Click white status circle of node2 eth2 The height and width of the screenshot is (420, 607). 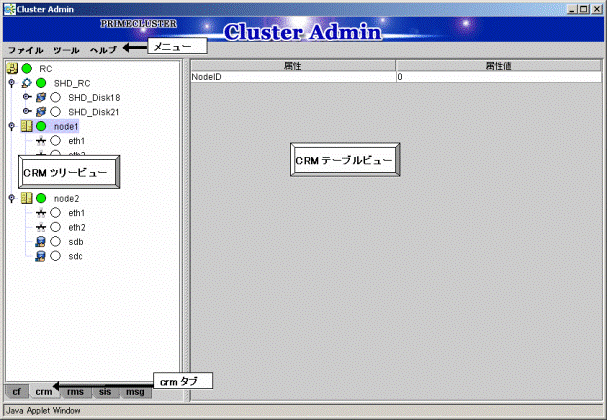coord(55,227)
